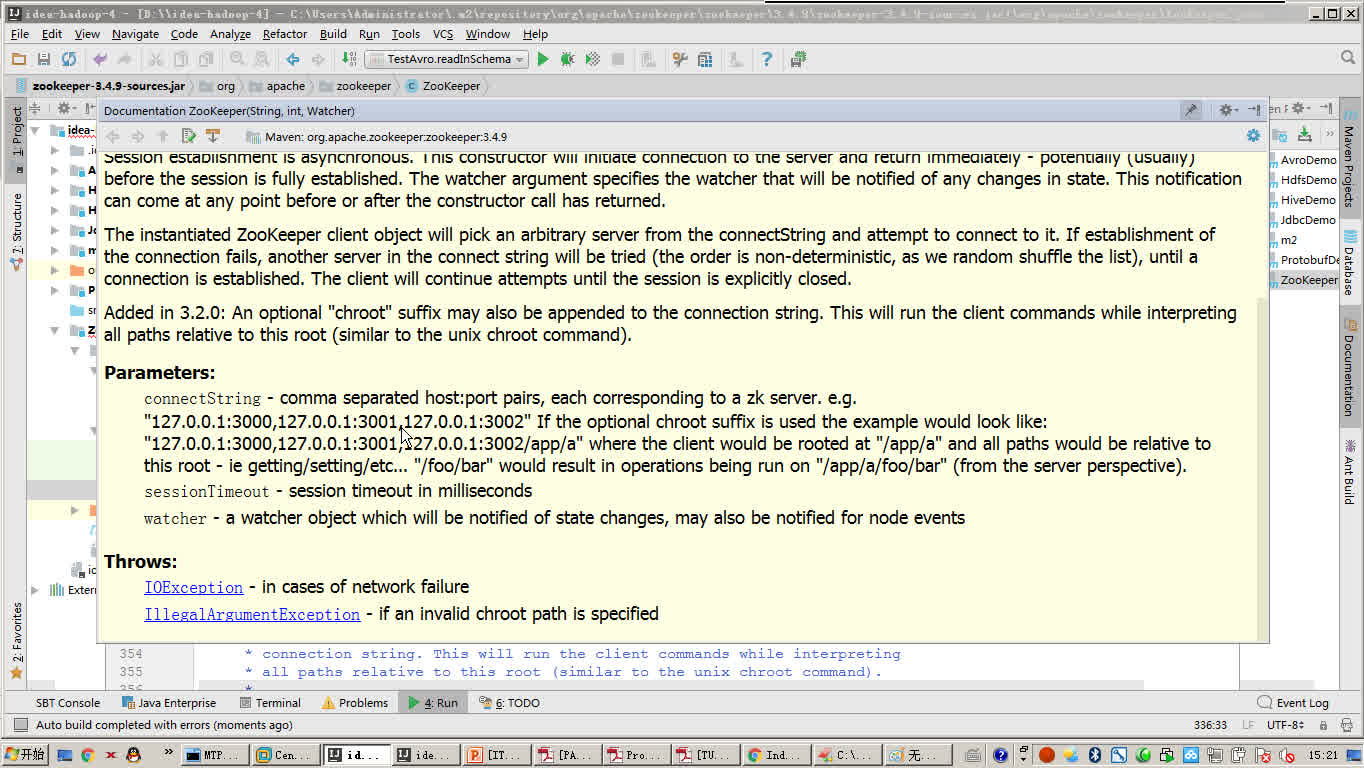Click the last icon in the main toolbar
This screenshot has width=1364, height=768.
tap(798, 60)
